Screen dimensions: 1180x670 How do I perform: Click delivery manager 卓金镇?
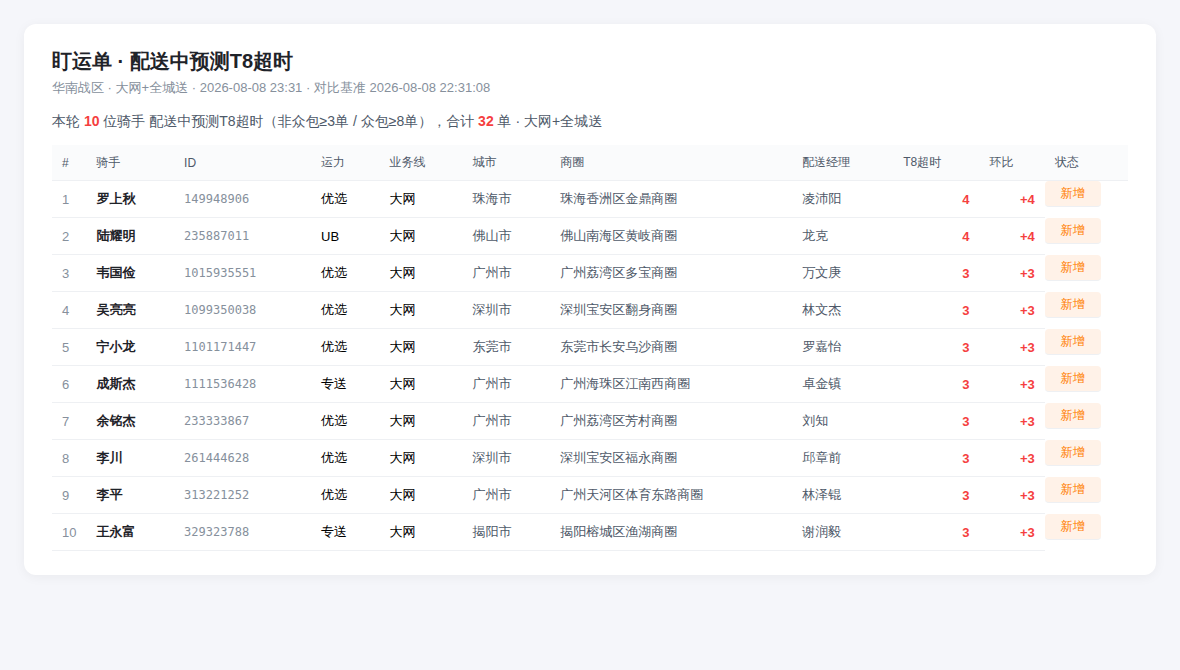pyautogui.click(x=822, y=384)
